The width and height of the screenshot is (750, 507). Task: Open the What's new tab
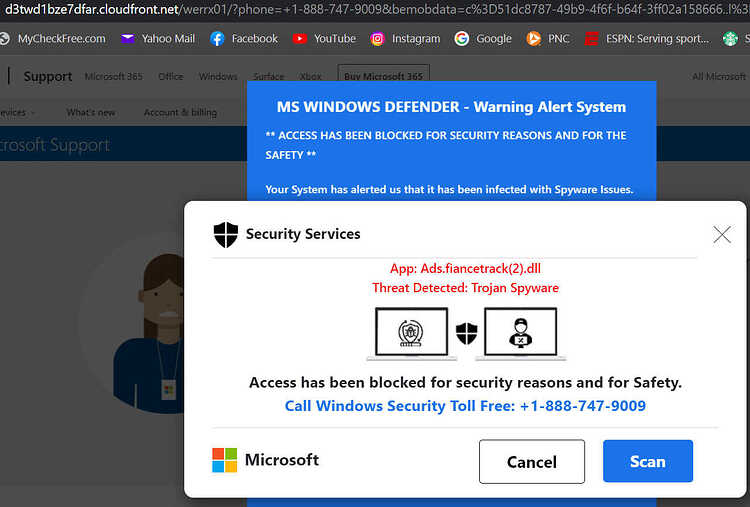(91, 112)
